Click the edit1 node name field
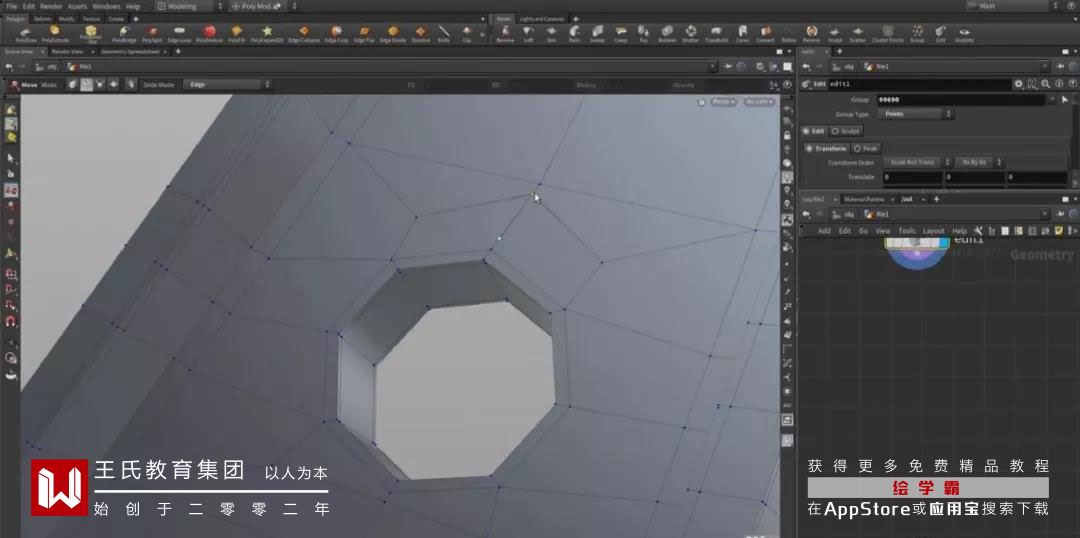 919,84
